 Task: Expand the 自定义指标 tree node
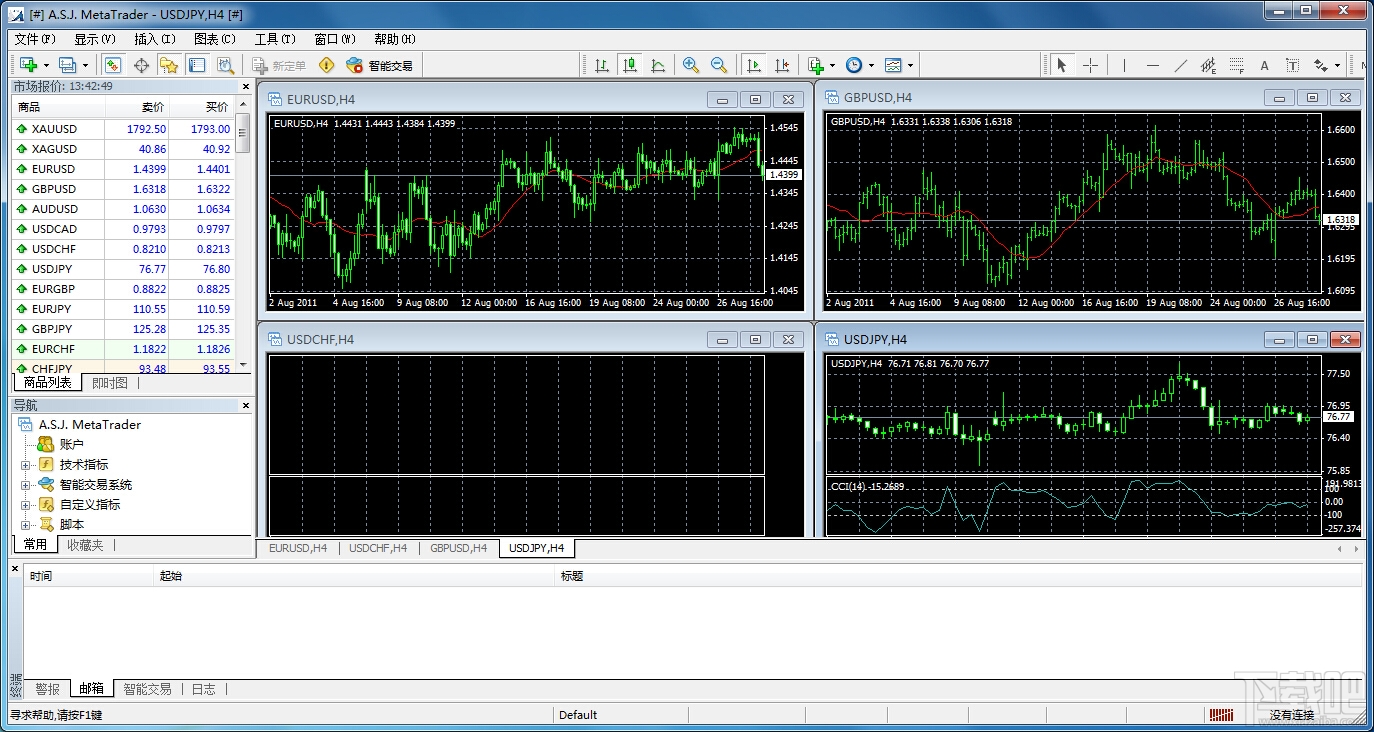(26, 505)
